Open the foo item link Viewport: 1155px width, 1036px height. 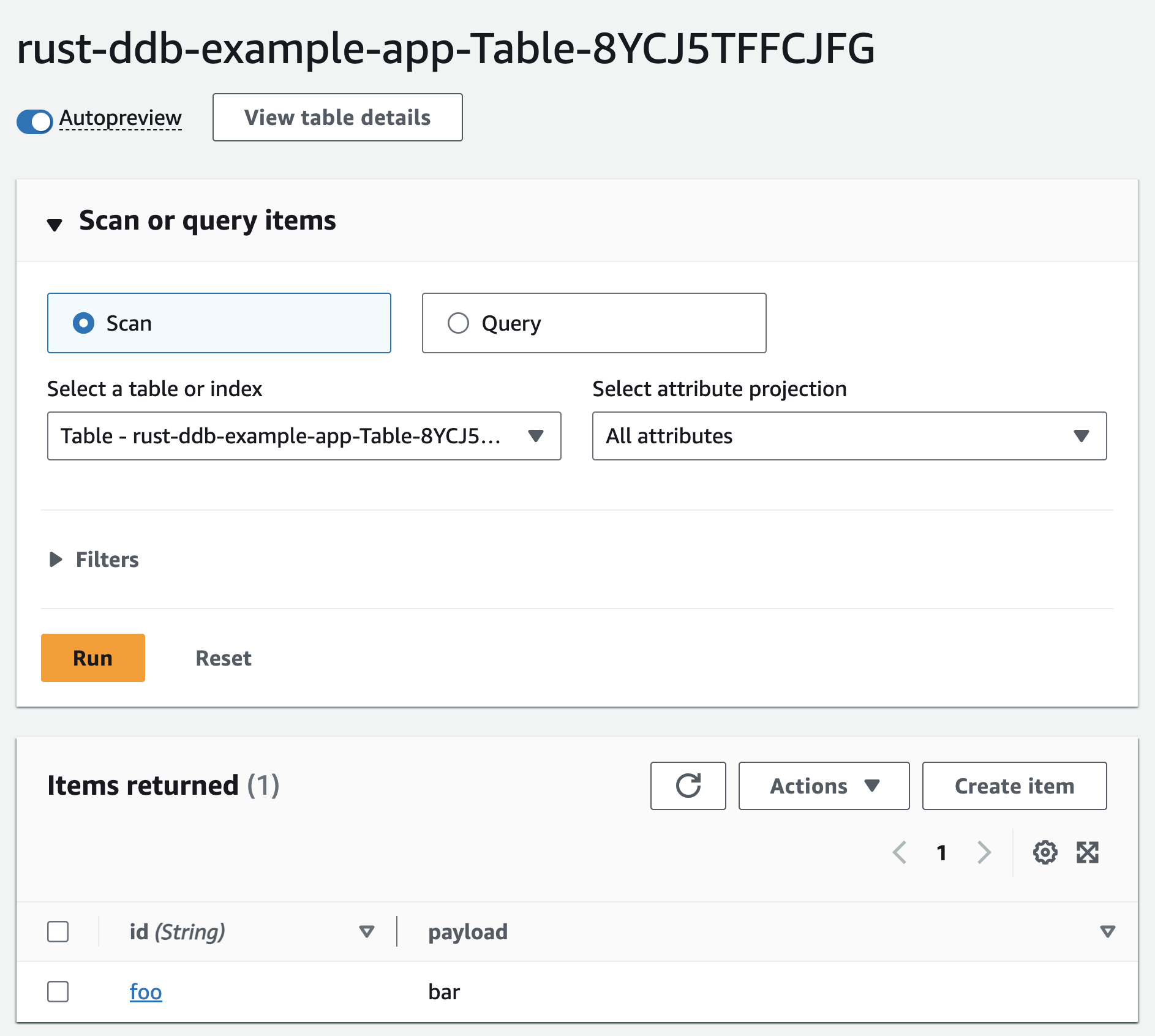(145, 992)
